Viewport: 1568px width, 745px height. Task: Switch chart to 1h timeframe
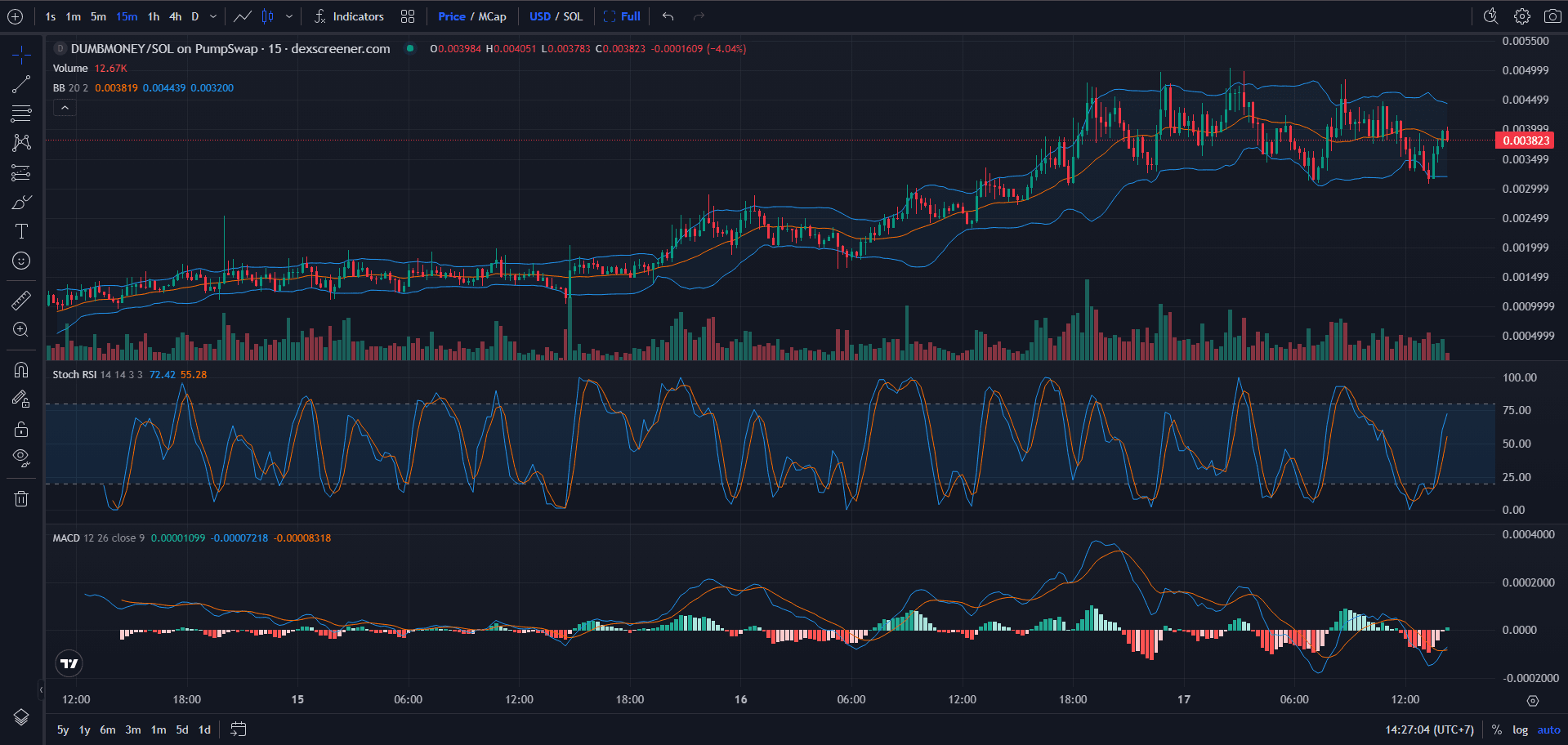(x=153, y=16)
